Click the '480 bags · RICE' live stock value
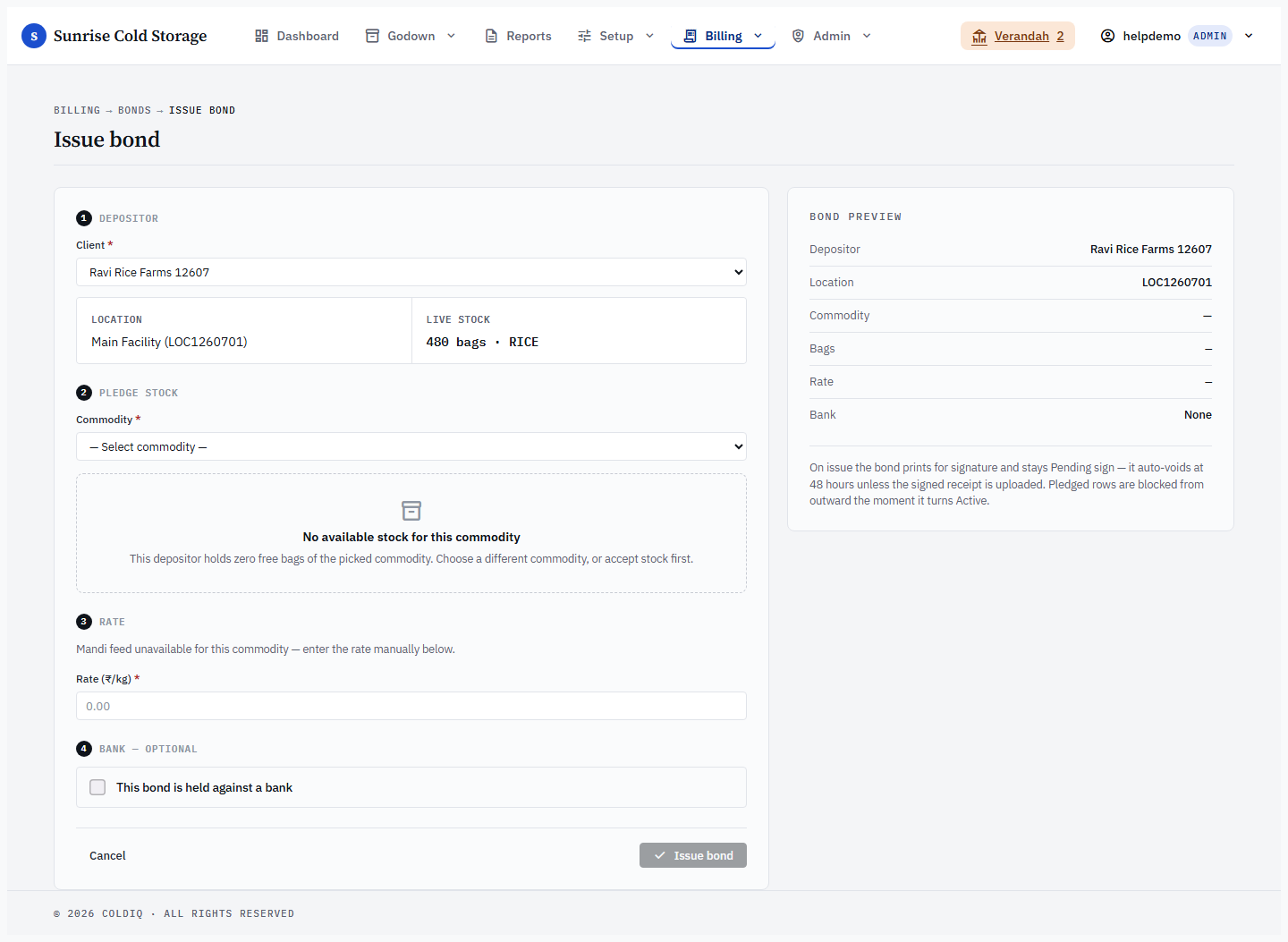Viewport: 1288px width, 942px height. pyautogui.click(x=482, y=342)
